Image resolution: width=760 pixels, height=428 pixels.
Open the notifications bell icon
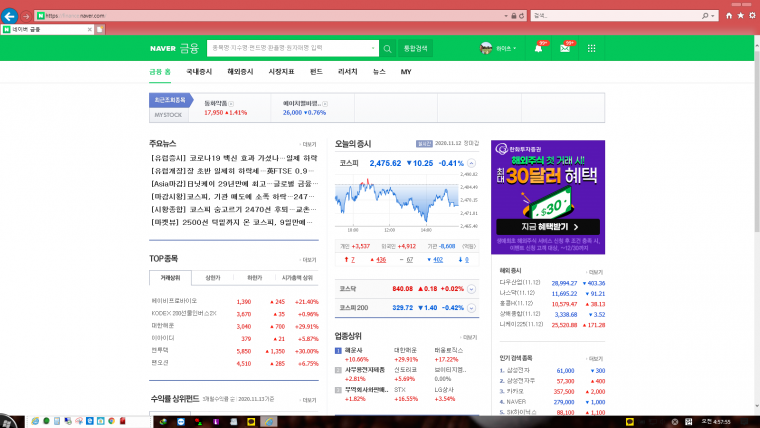(538, 48)
